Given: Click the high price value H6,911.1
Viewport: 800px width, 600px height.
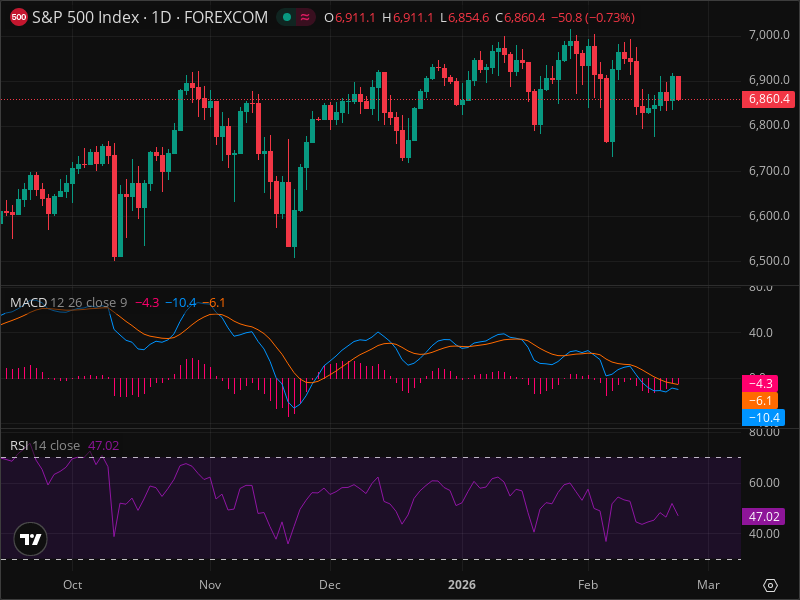Looking at the screenshot, I should 408,18.
